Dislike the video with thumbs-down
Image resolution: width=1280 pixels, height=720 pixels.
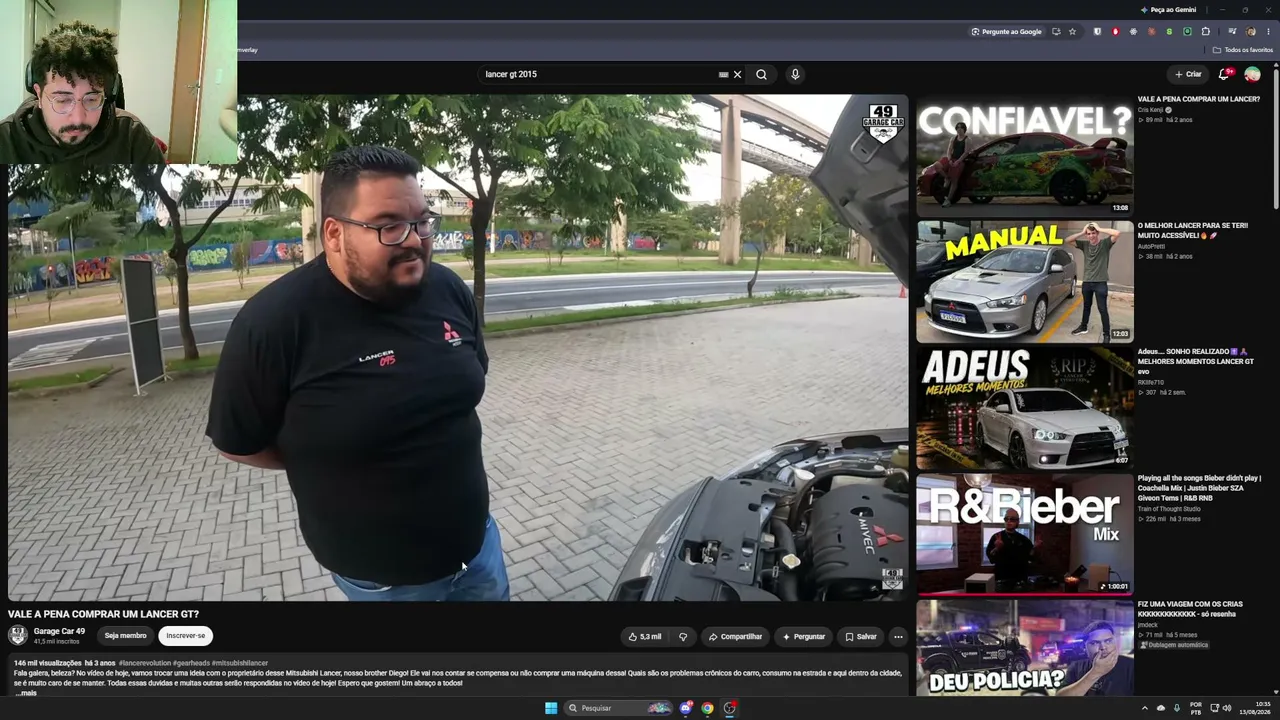click(x=683, y=636)
